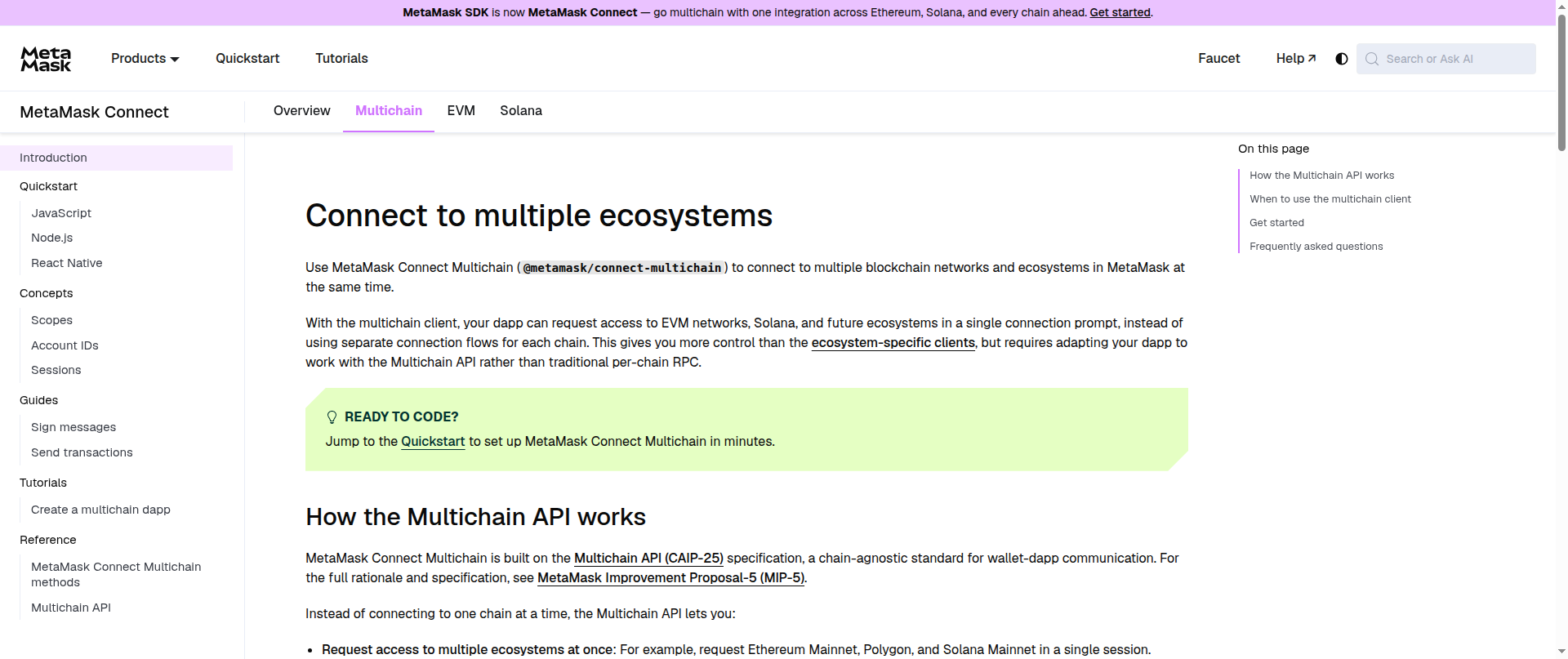Screen dimensions: 1568x659
Task: Click the search magnifier icon
Action: pos(1372,59)
